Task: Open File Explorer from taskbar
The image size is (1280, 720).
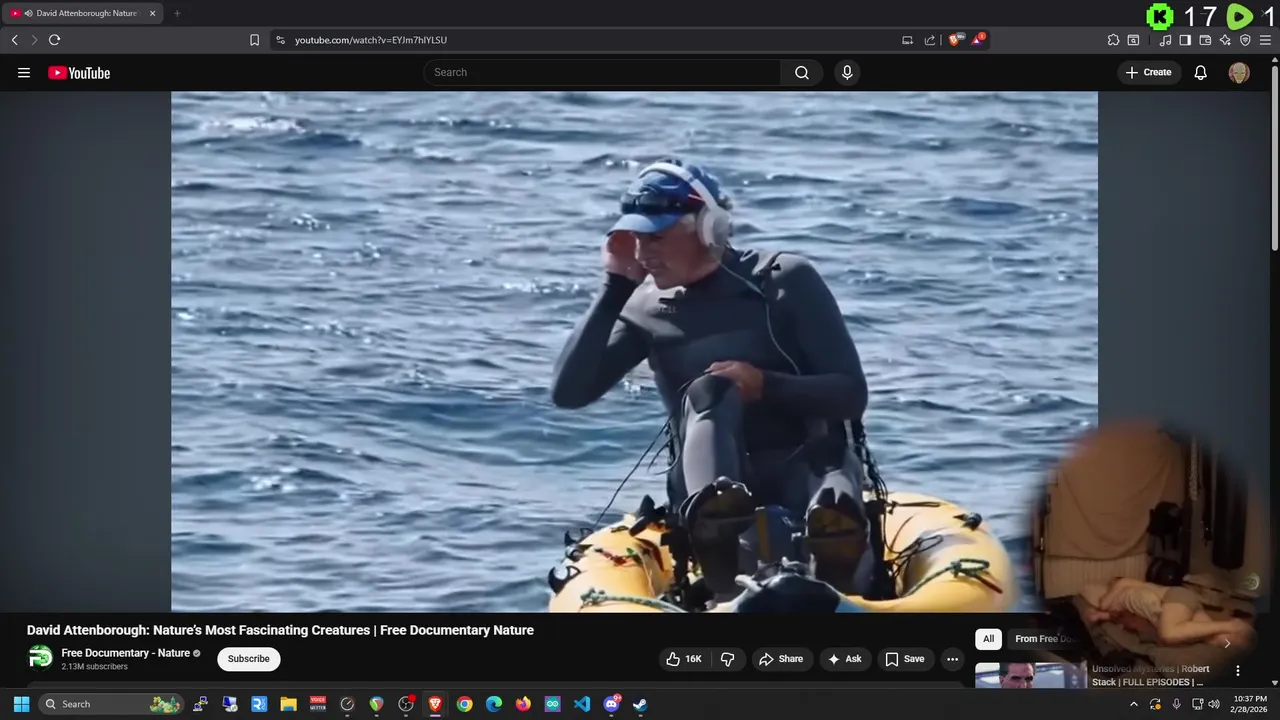Action: pos(288,704)
